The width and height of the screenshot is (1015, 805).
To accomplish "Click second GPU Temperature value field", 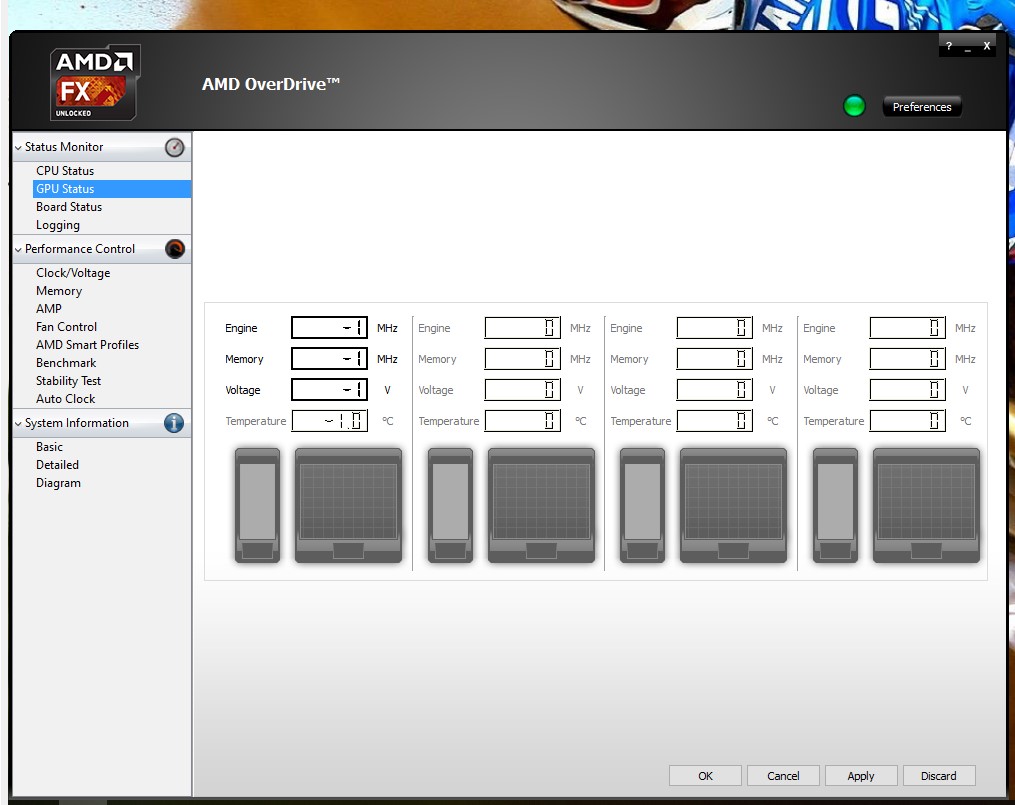I will click(x=522, y=421).
